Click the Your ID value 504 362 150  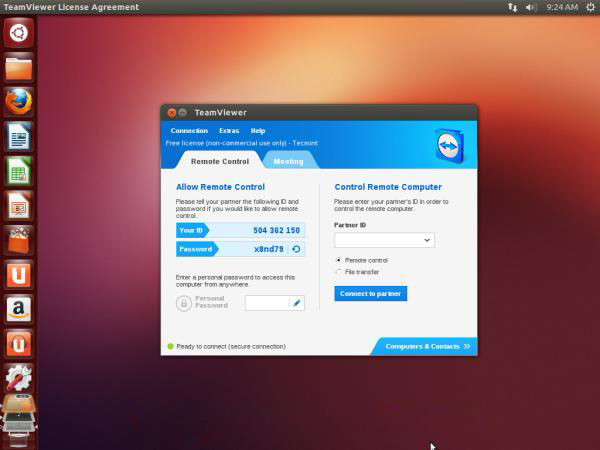click(276, 230)
